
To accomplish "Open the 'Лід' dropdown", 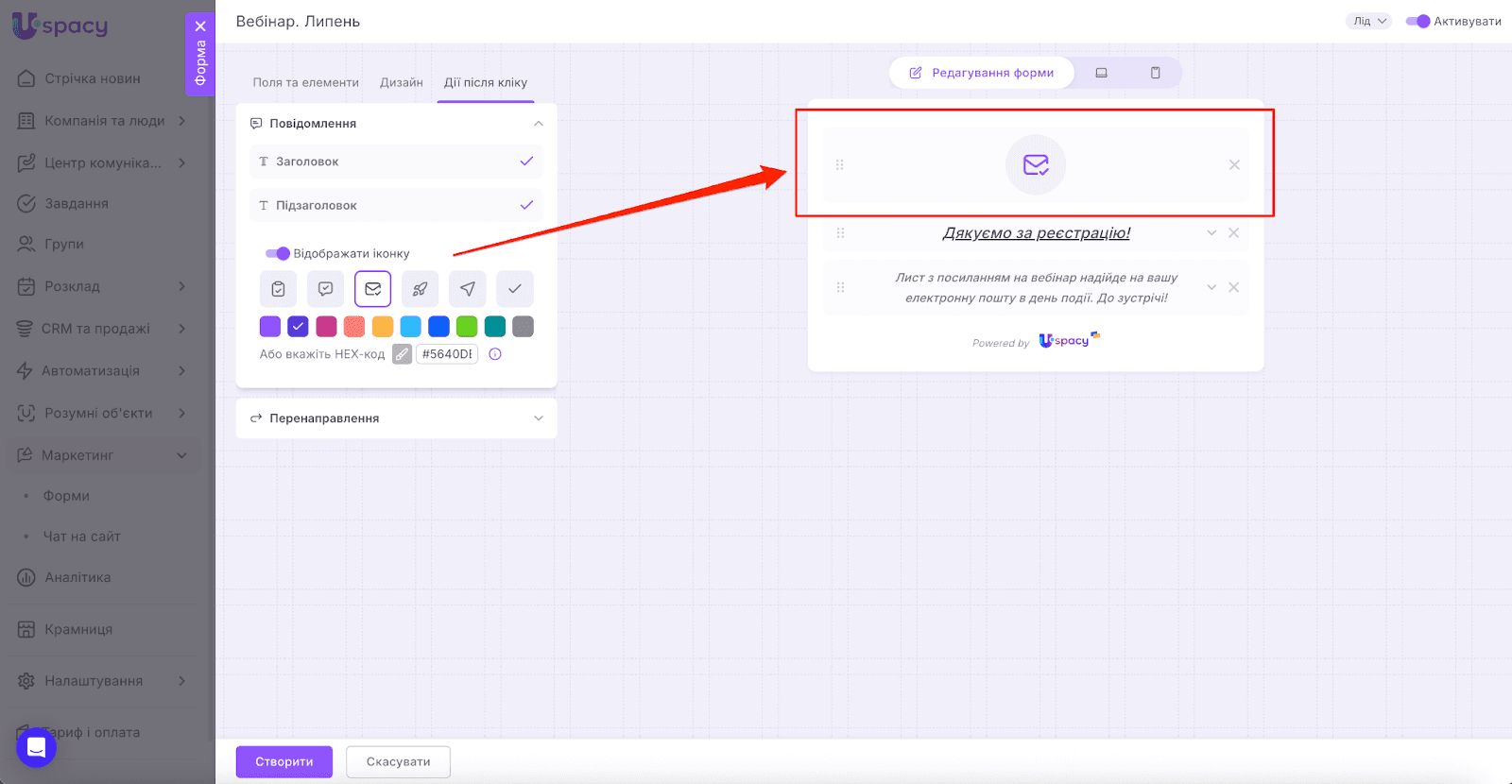I will click(x=1368, y=21).
